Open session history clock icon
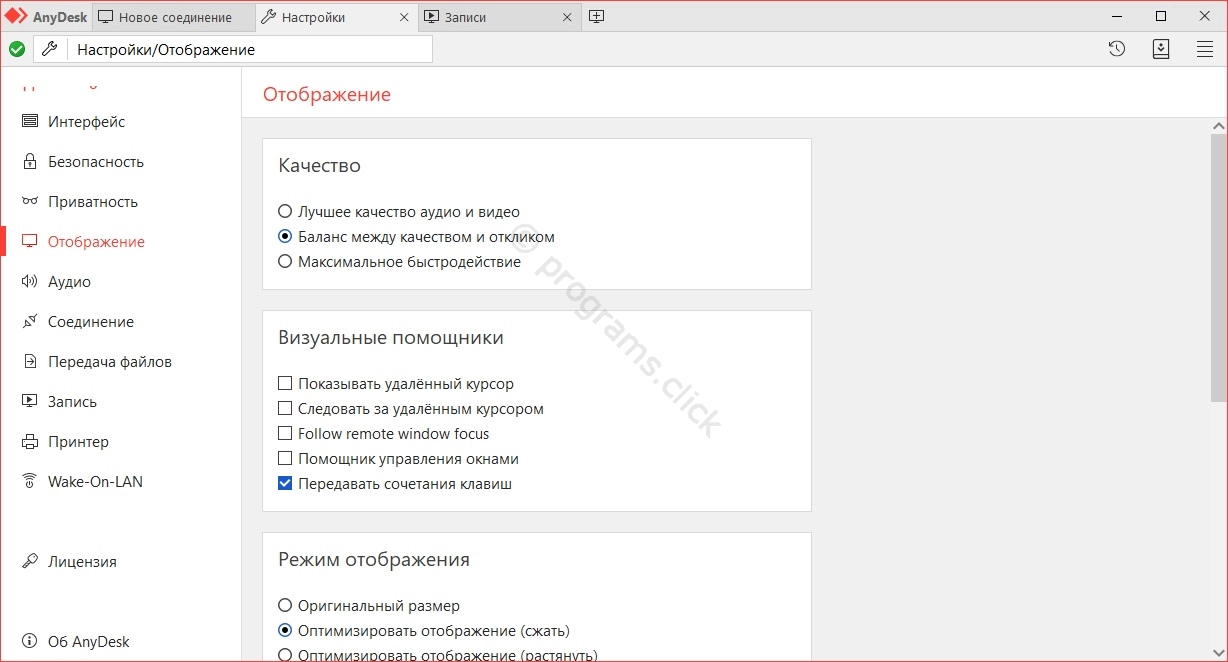This screenshot has height=662, width=1228. coord(1117,49)
